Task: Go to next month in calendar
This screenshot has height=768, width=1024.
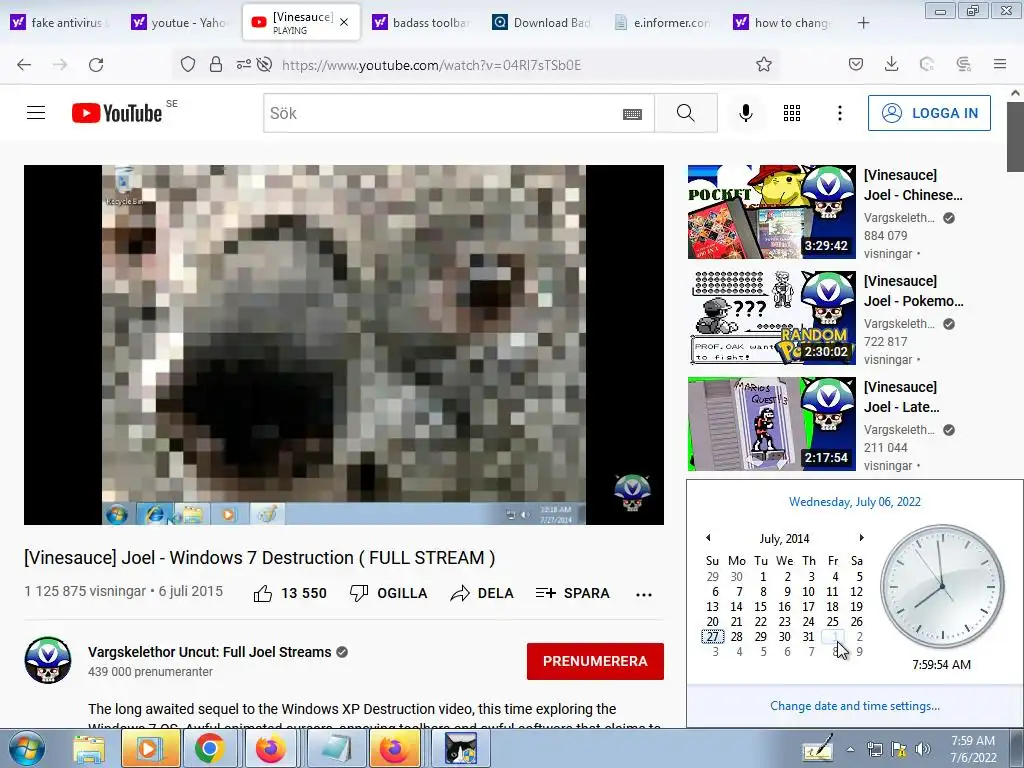Action: [861, 537]
